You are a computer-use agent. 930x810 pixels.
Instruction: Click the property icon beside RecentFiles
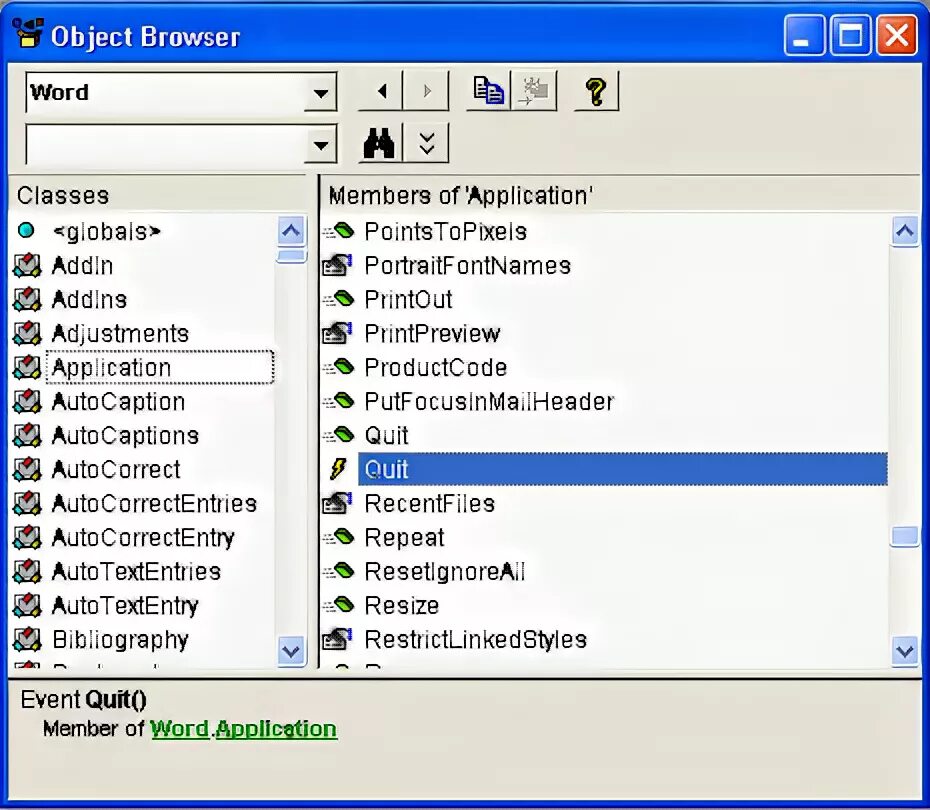click(x=337, y=503)
